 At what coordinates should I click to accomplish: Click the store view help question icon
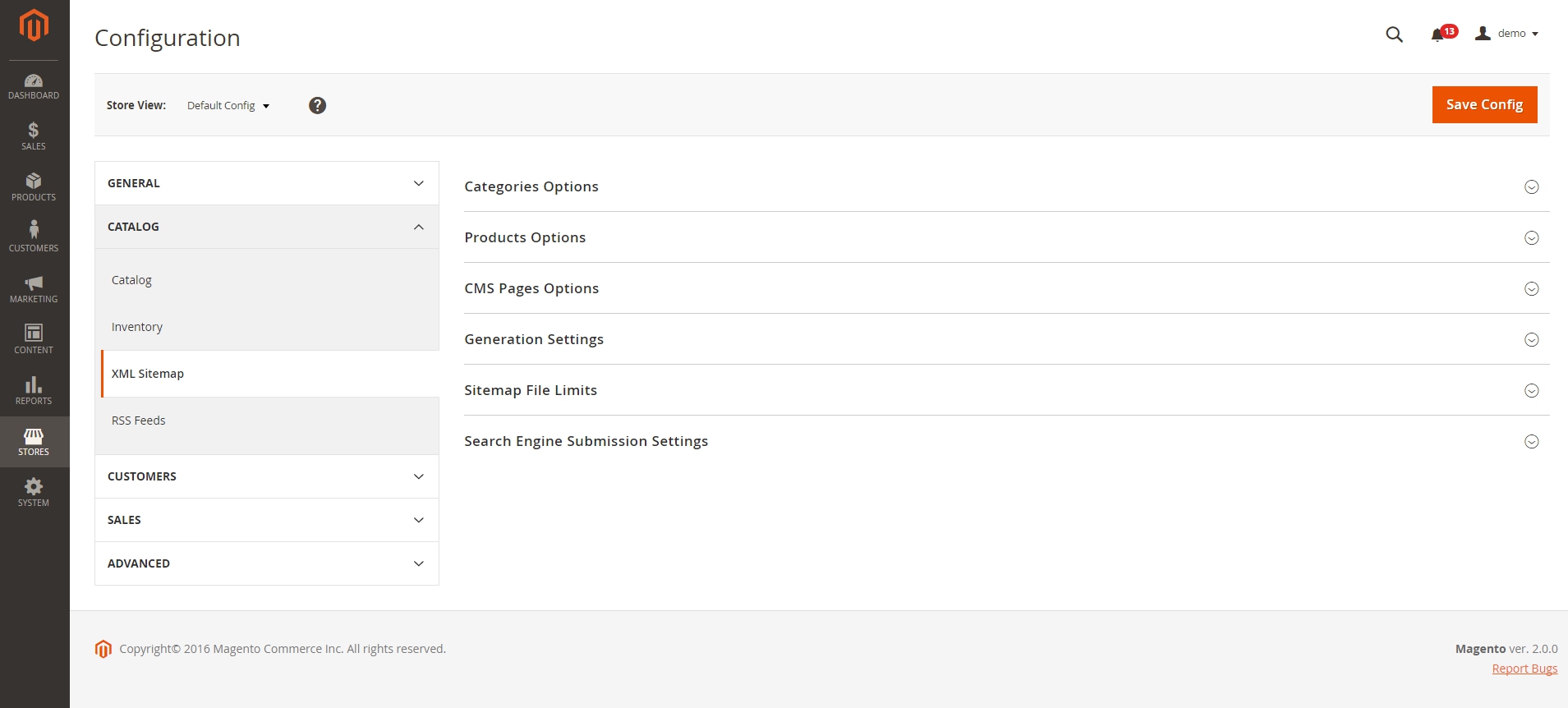pyautogui.click(x=317, y=105)
